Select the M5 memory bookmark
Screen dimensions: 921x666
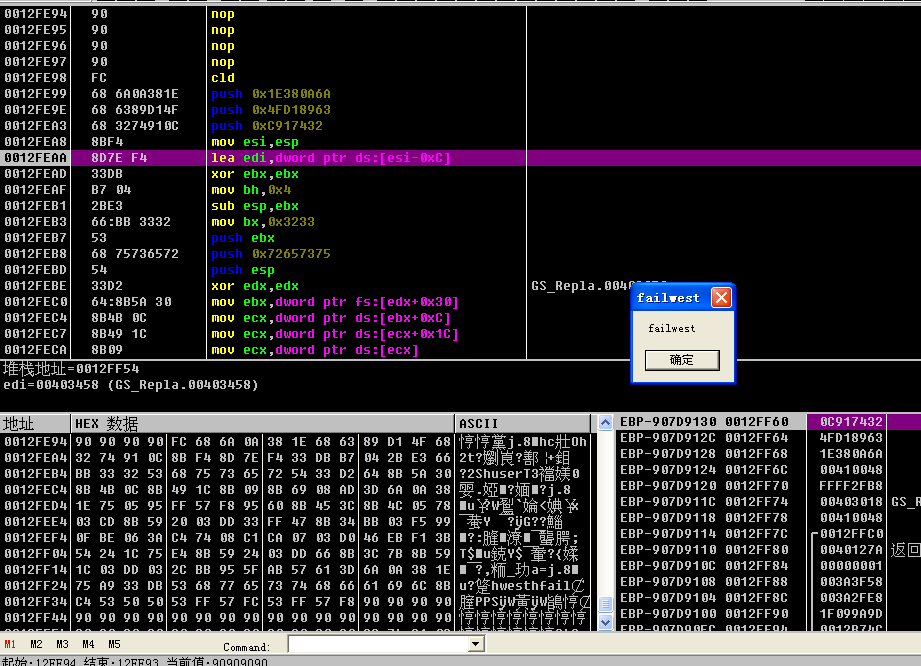pyautogui.click(x=114, y=645)
